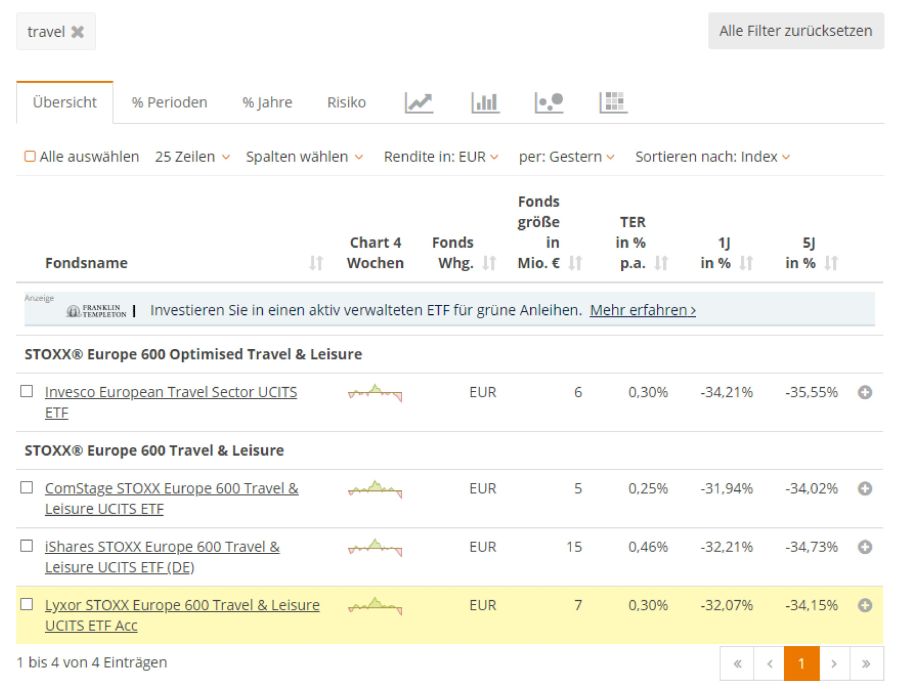The image size is (900, 692).
Task: Select the iShares STOXX Europe 600 checkbox
Action: [x=26, y=546]
